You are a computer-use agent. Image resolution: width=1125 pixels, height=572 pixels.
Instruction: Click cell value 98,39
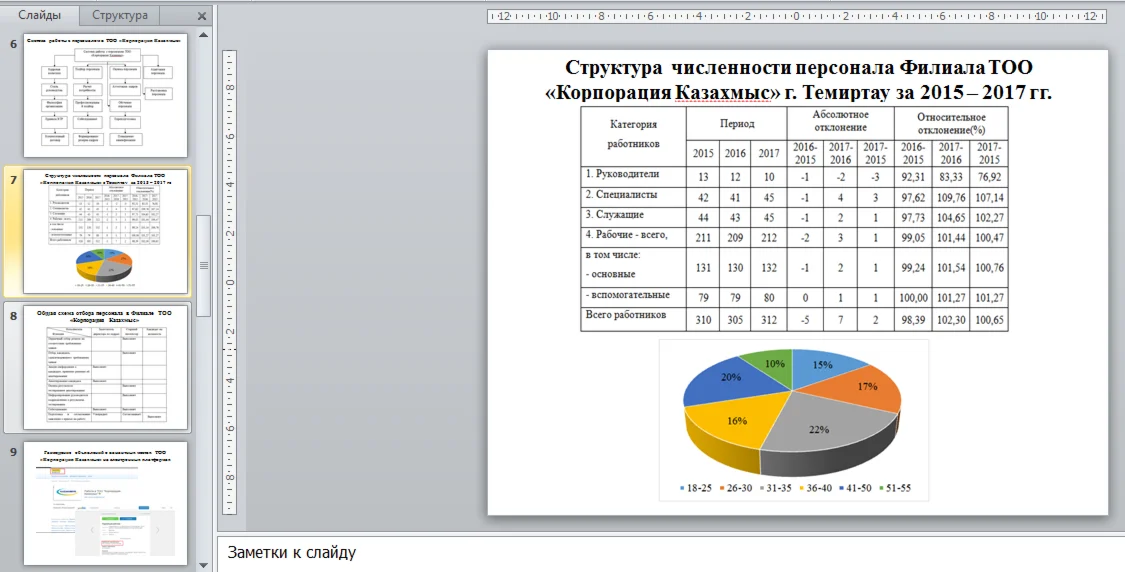tap(913, 320)
